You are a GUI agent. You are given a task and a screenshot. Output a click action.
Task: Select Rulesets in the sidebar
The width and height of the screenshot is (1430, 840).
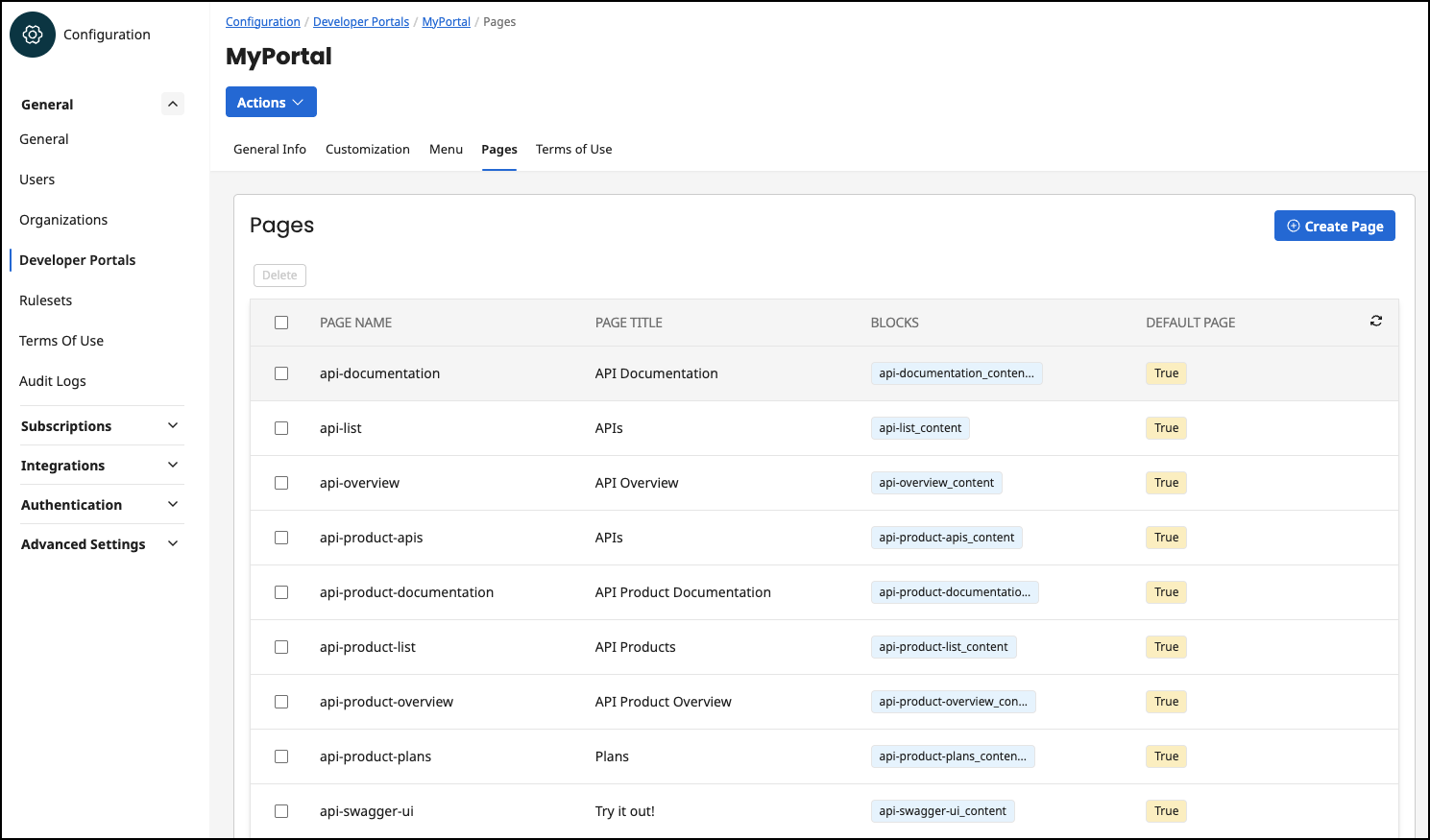coord(45,300)
